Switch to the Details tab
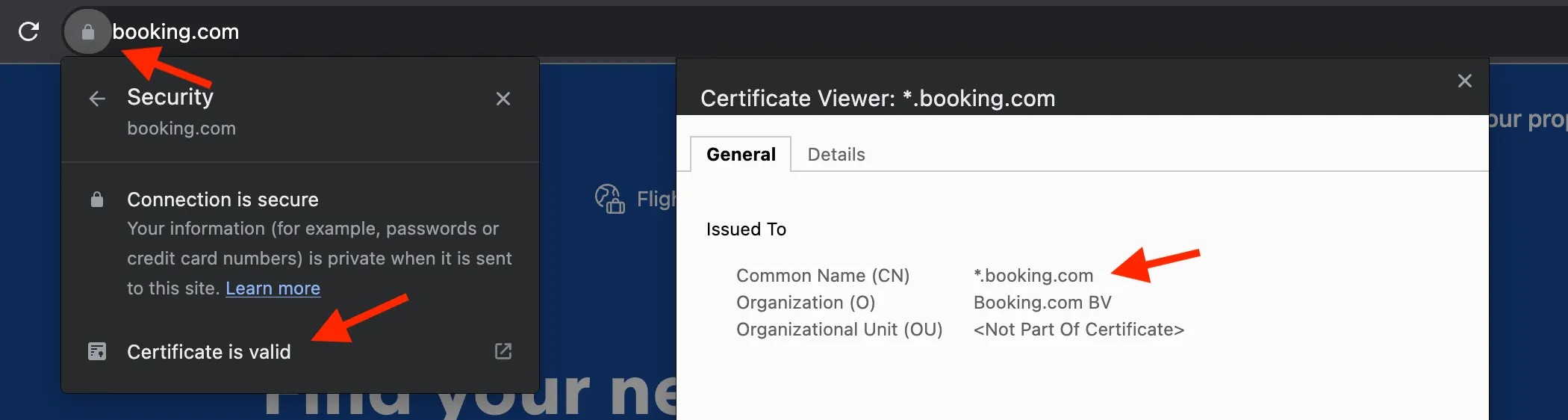1568x420 pixels. point(836,155)
